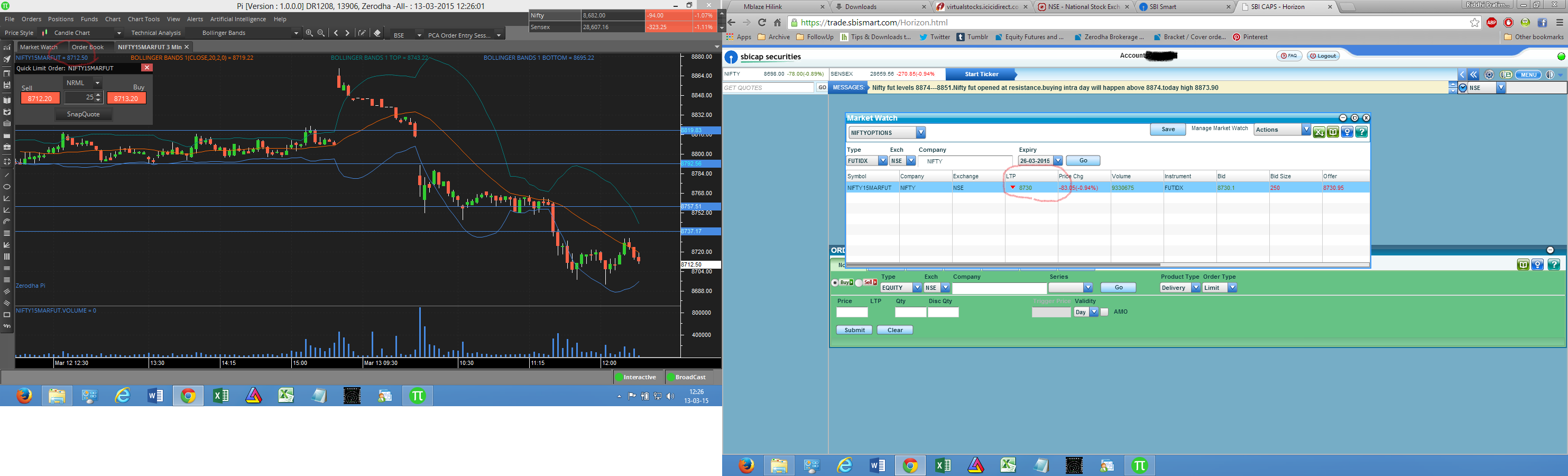Click the chart icon atop Pi sidebar
This screenshot has height=476, width=1568.
tap(7, 47)
